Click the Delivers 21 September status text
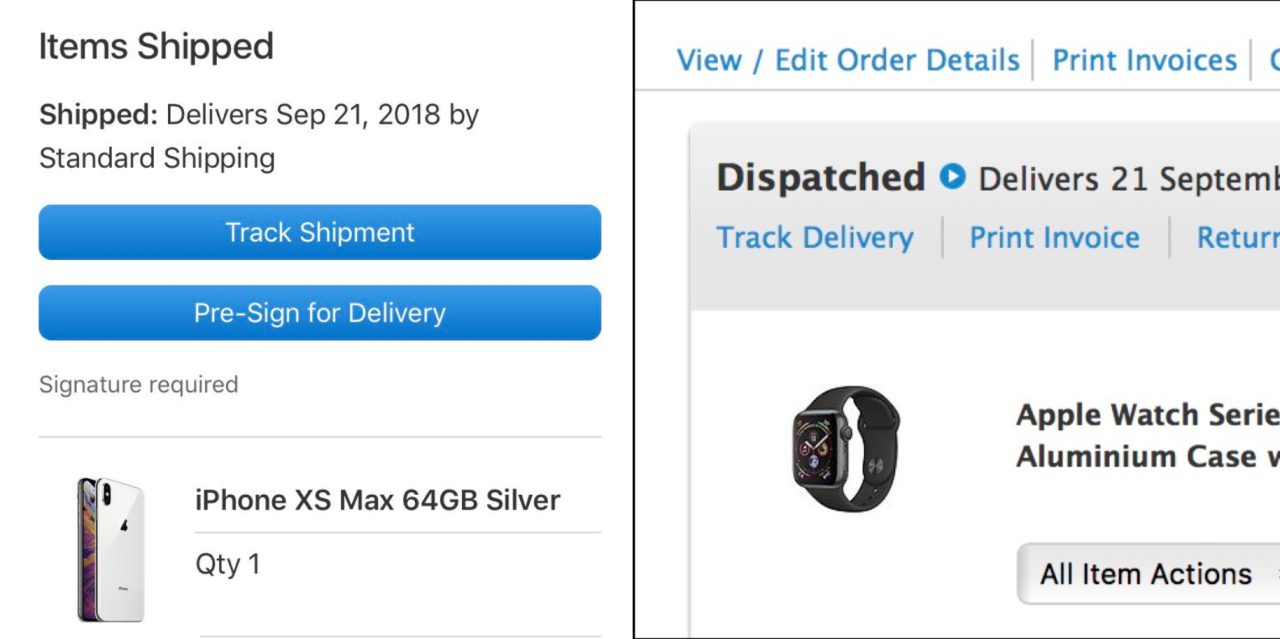This screenshot has width=1280, height=639. point(1128,180)
